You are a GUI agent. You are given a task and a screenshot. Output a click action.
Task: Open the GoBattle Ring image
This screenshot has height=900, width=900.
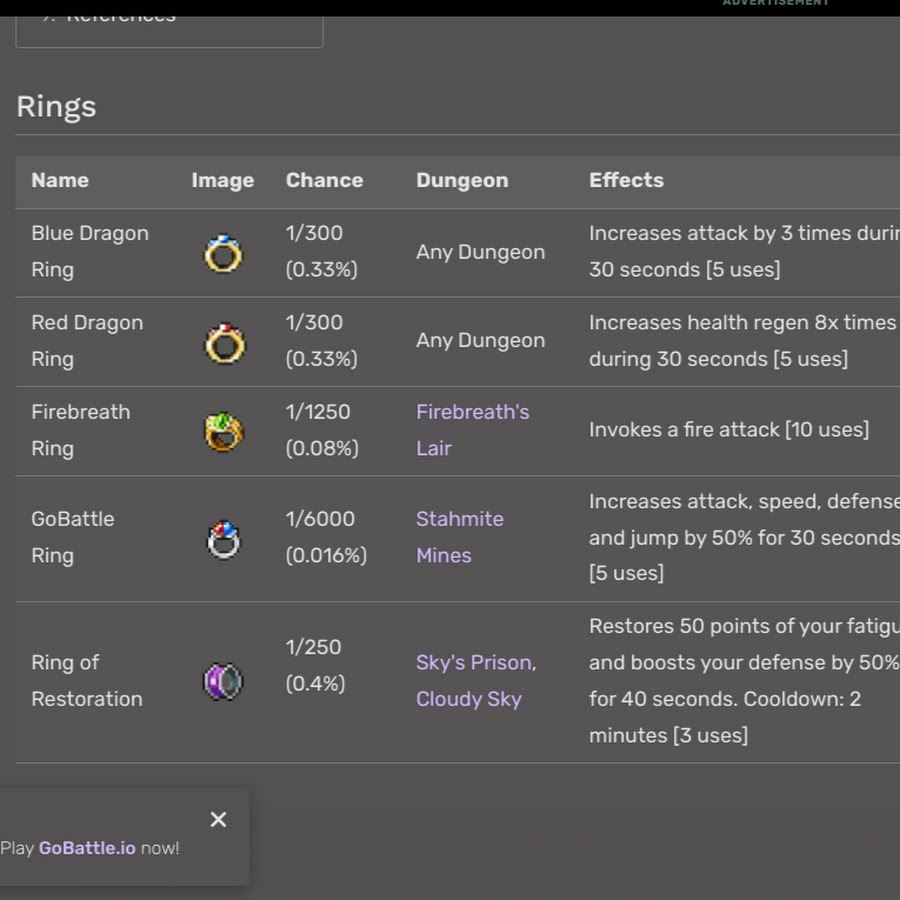[223, 539]
